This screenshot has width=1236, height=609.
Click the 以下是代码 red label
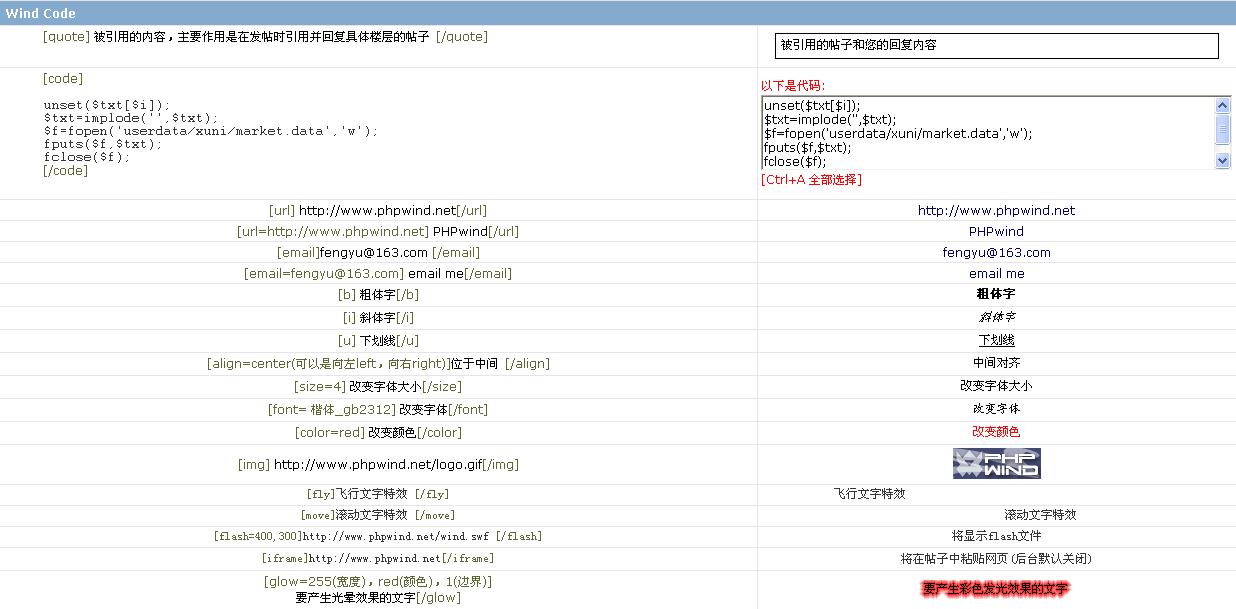point(793,87)
